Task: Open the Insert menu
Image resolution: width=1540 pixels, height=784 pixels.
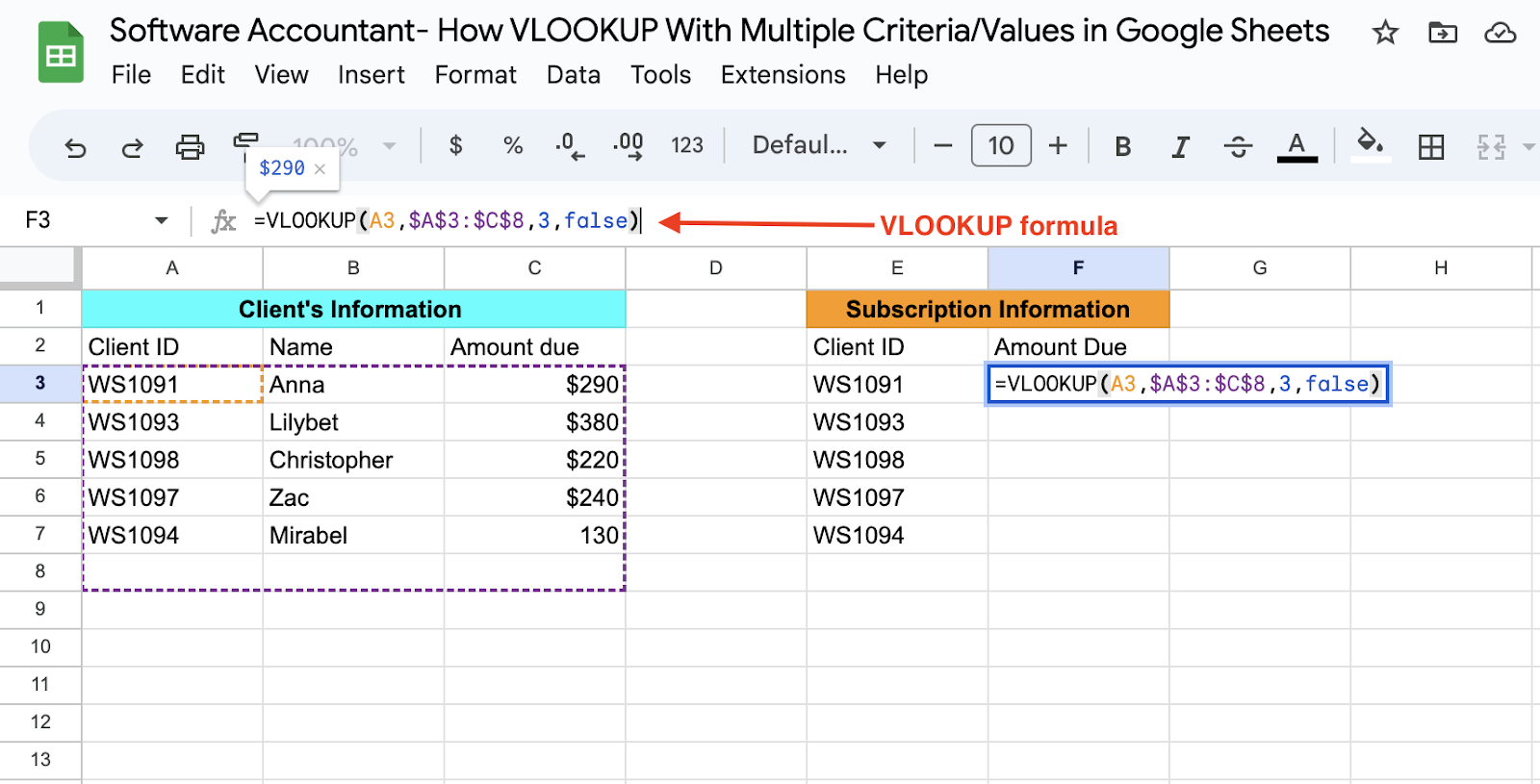Action: tap(371, 75)
